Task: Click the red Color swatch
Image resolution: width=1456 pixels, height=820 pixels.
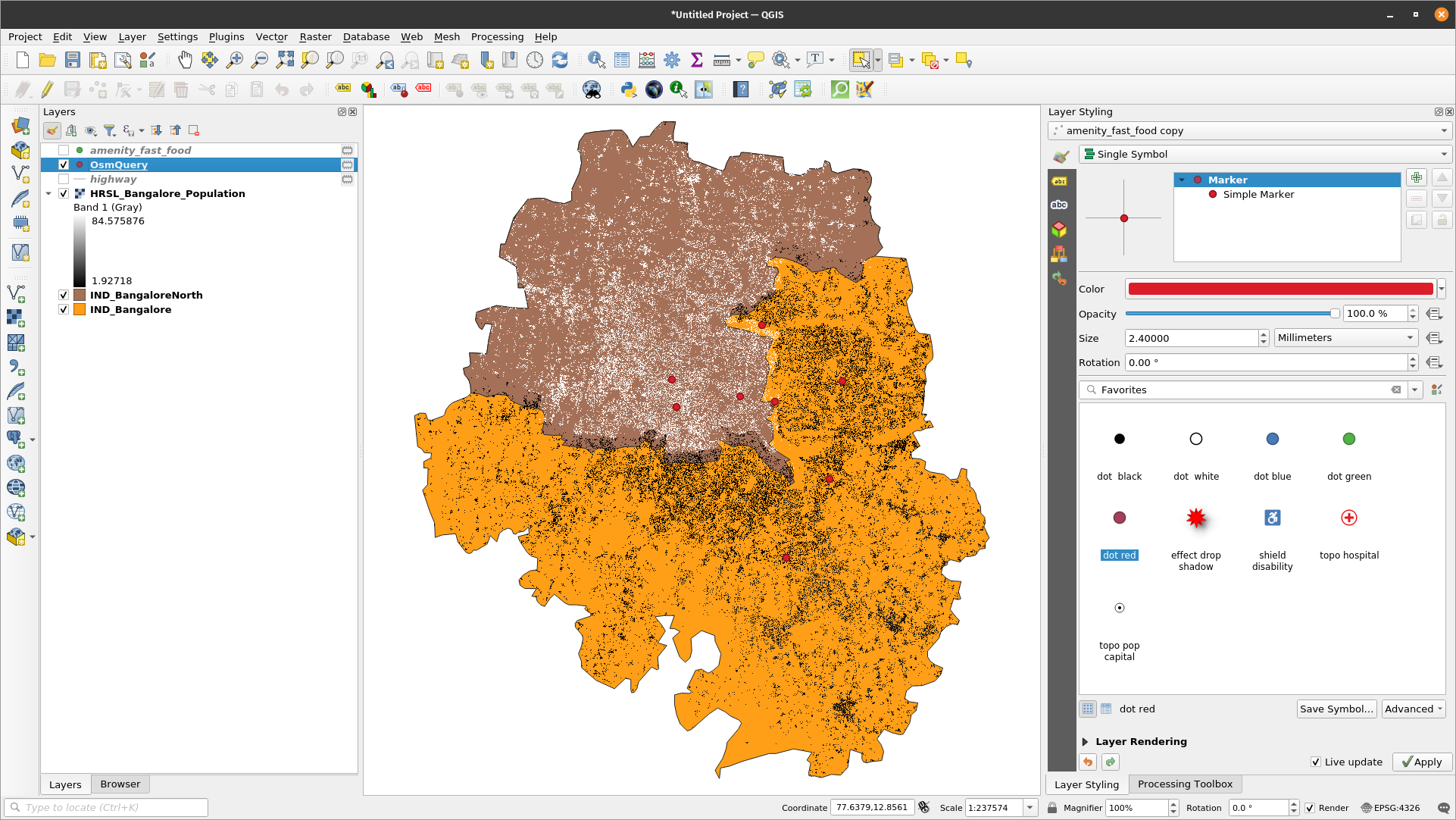Action: [x=1280, y=289]
